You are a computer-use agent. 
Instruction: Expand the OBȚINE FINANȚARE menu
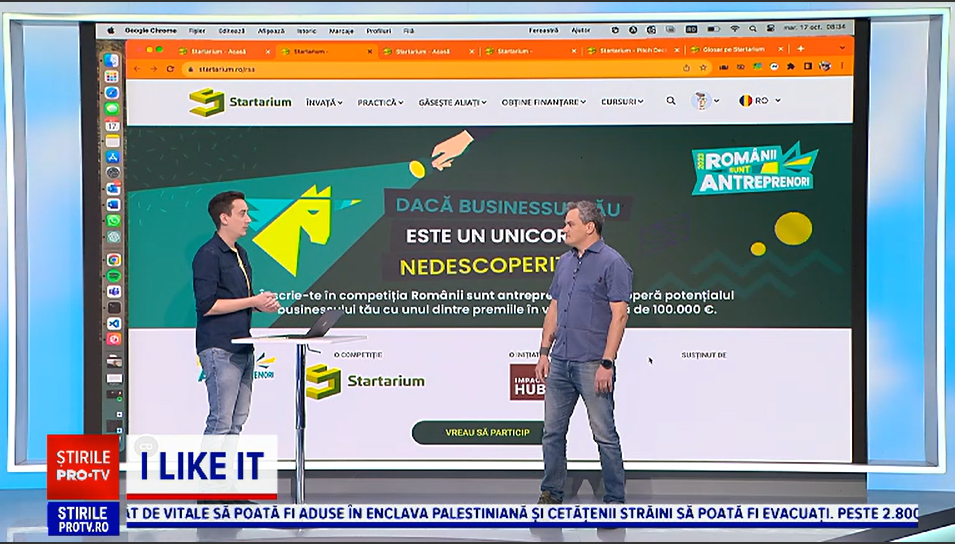click(x=543, y=102)
